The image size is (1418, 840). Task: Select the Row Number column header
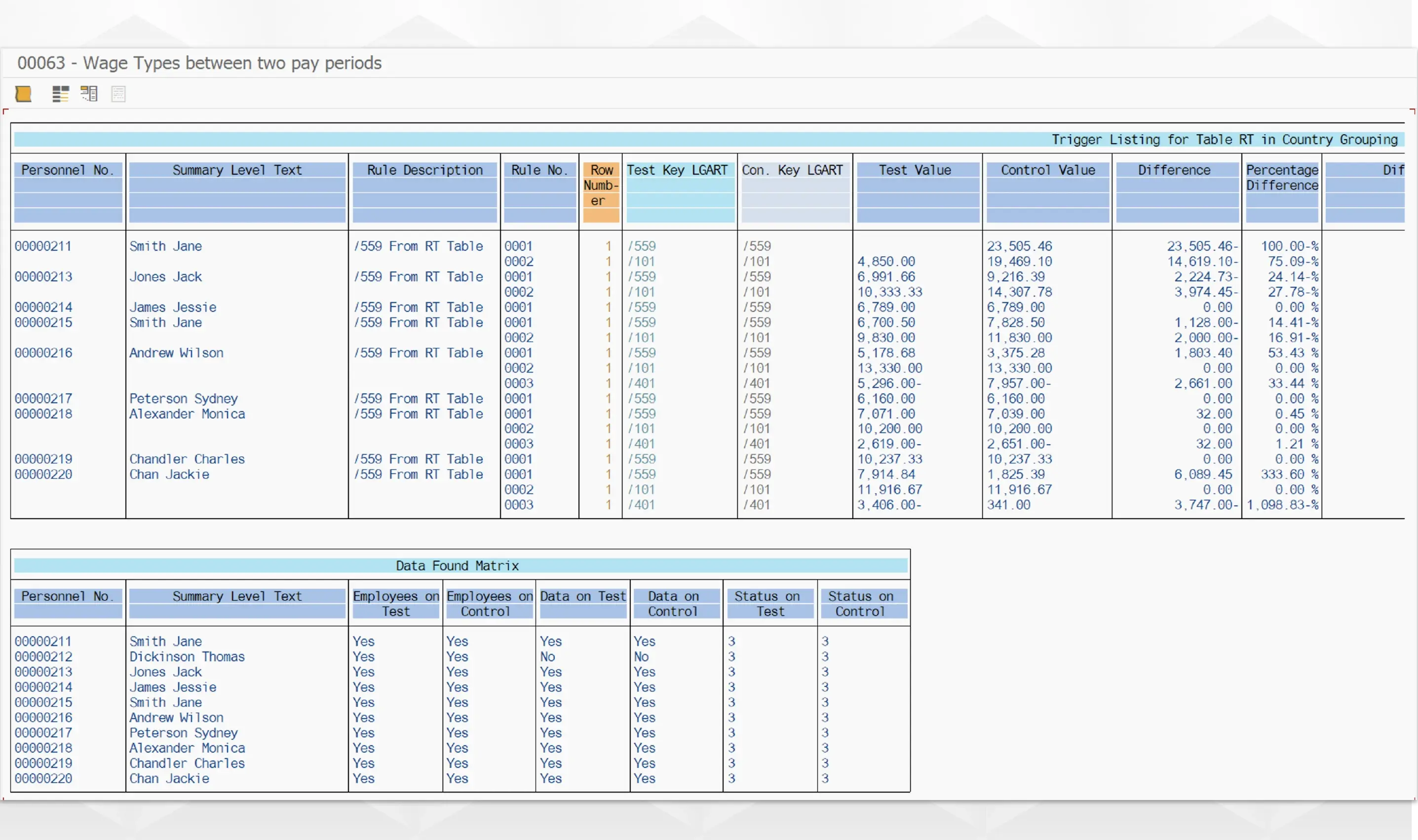click(x=601, y=186)
